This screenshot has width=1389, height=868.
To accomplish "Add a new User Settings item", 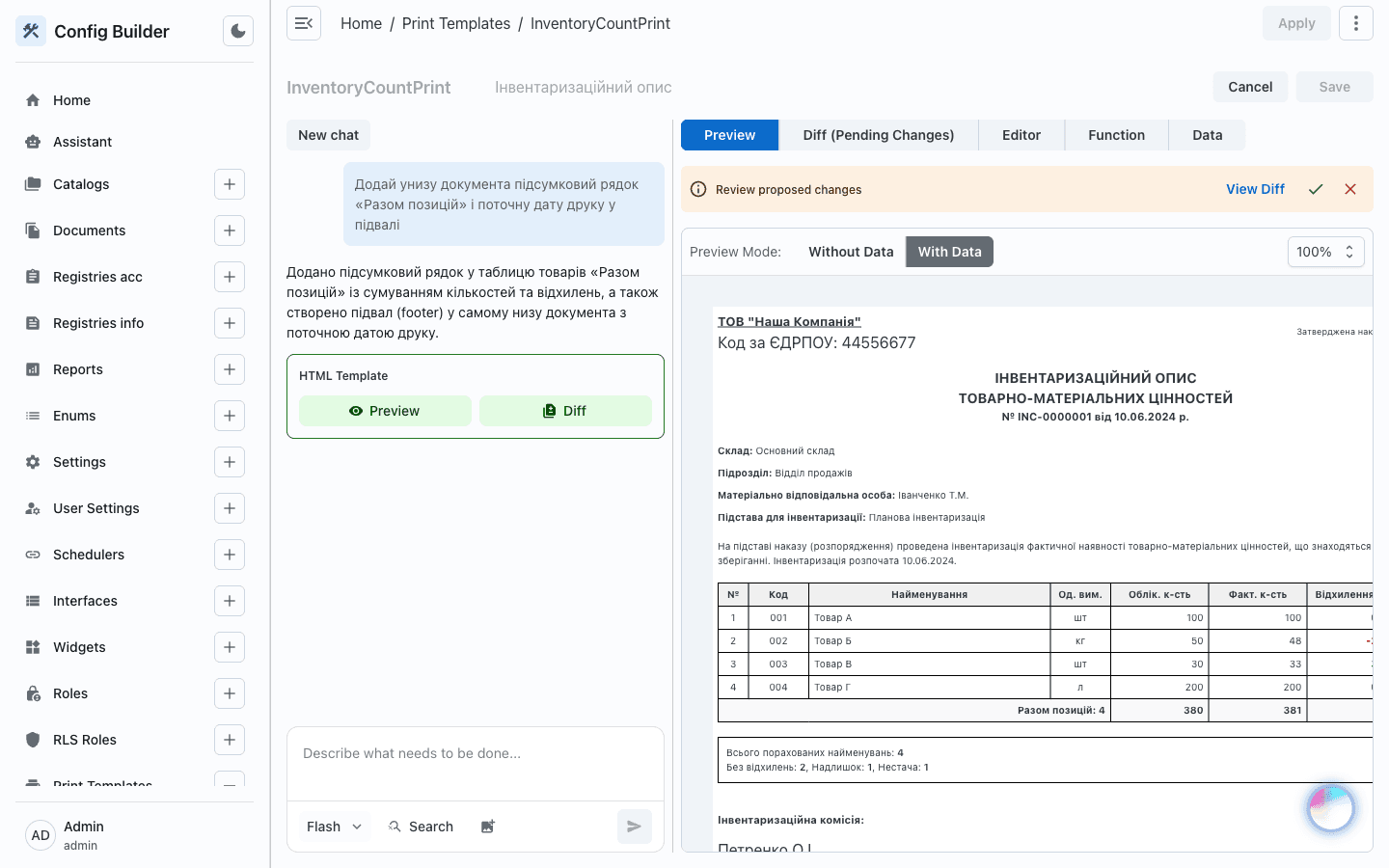I will pyautogui.click(x=230, y=508).
